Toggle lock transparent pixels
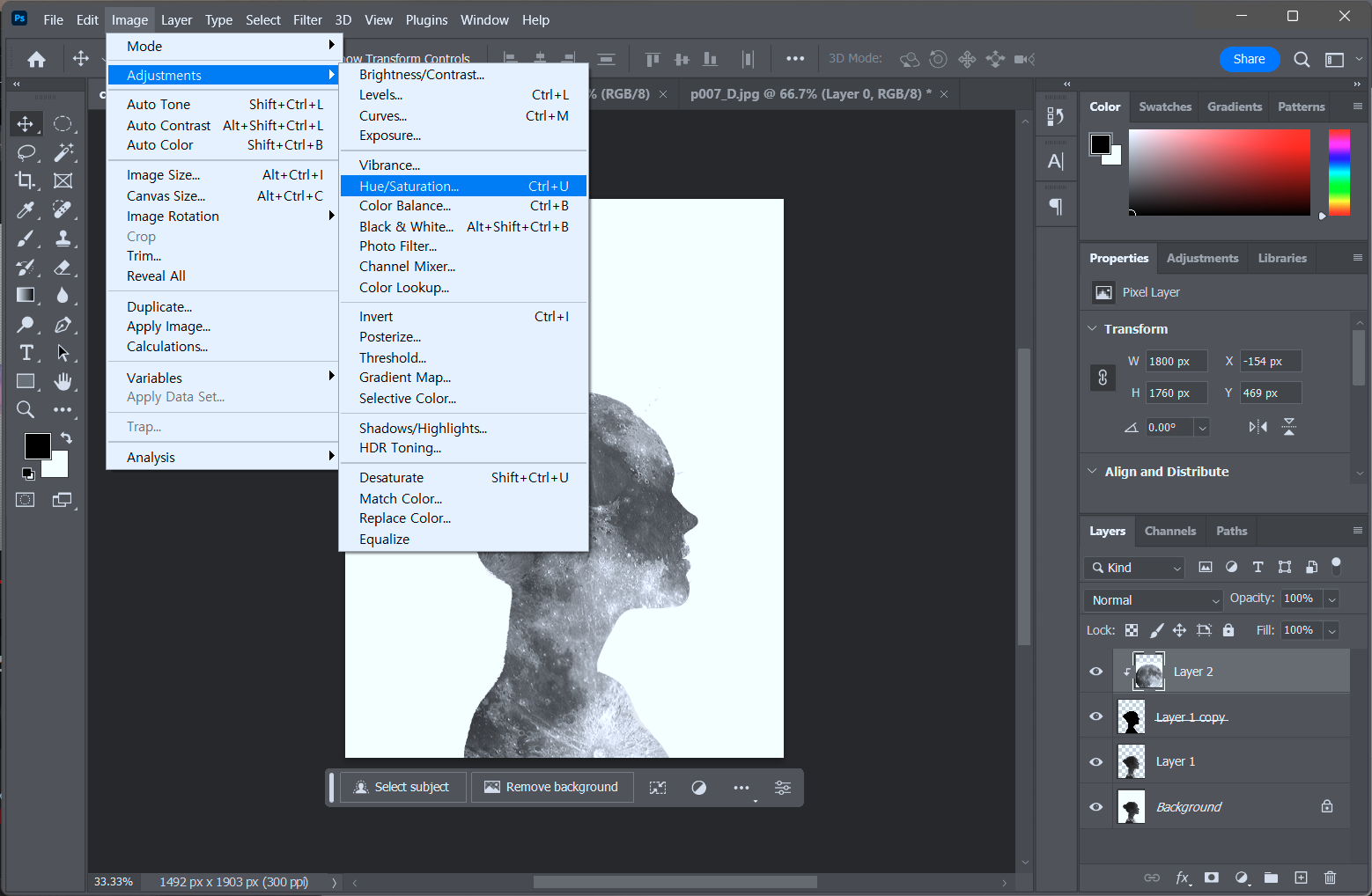 pos(1132,630)
